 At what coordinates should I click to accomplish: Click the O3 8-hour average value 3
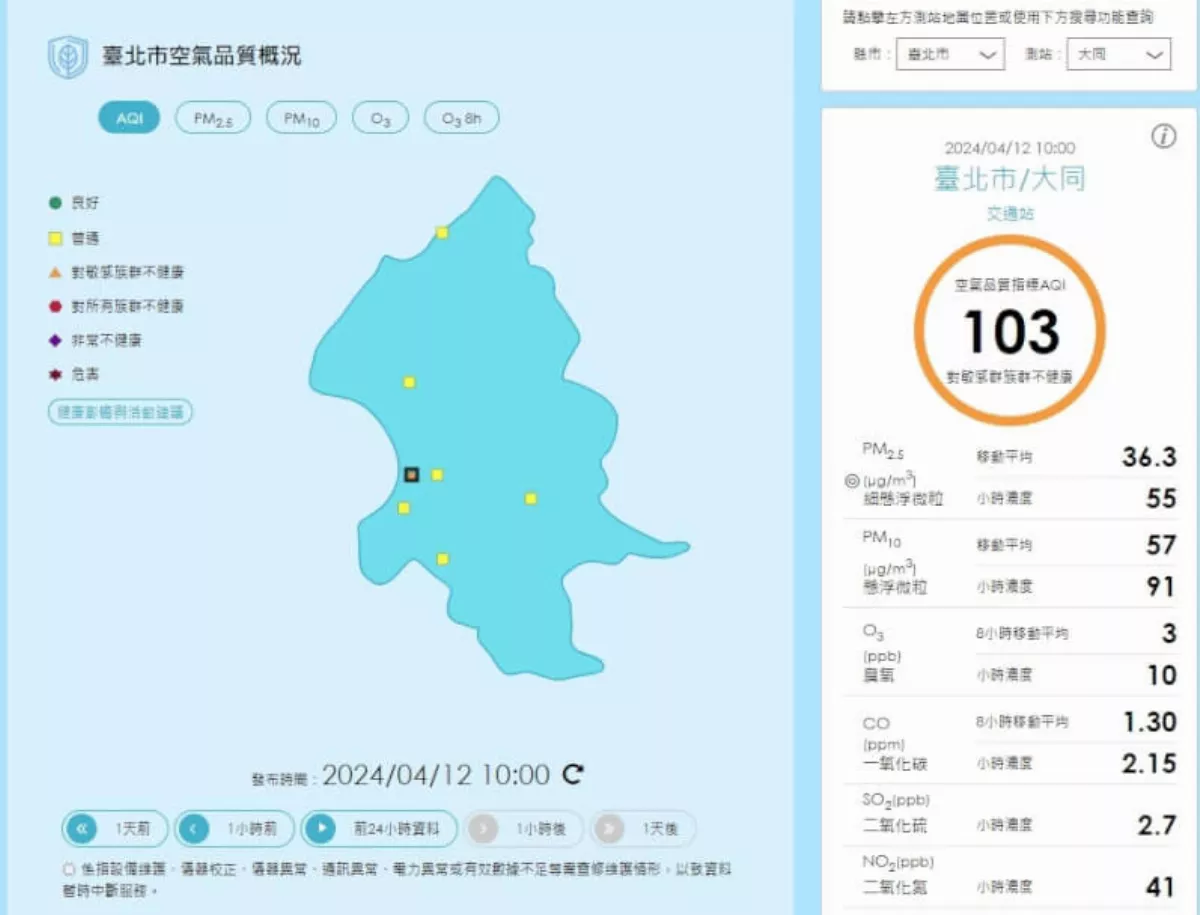pyautogui.click(x=1170, y=633)
